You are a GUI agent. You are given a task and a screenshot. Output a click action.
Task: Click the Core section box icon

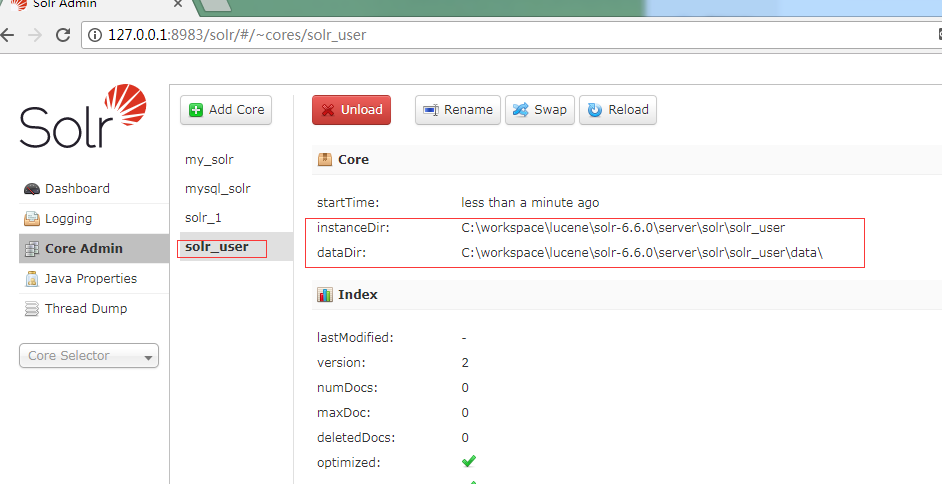click(325, 160)
